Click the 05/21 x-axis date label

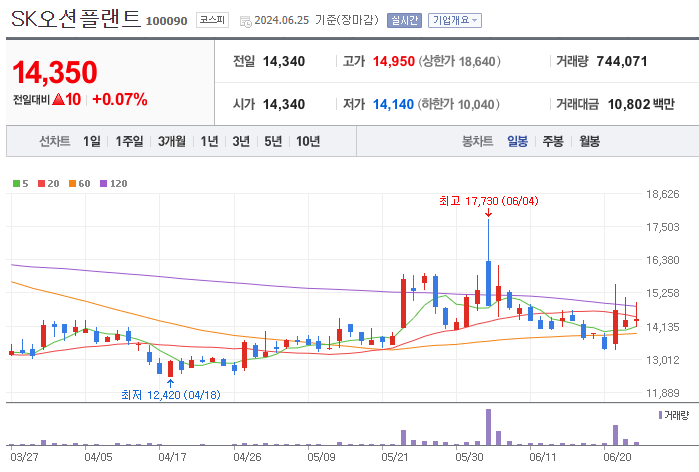coord(395,457)
